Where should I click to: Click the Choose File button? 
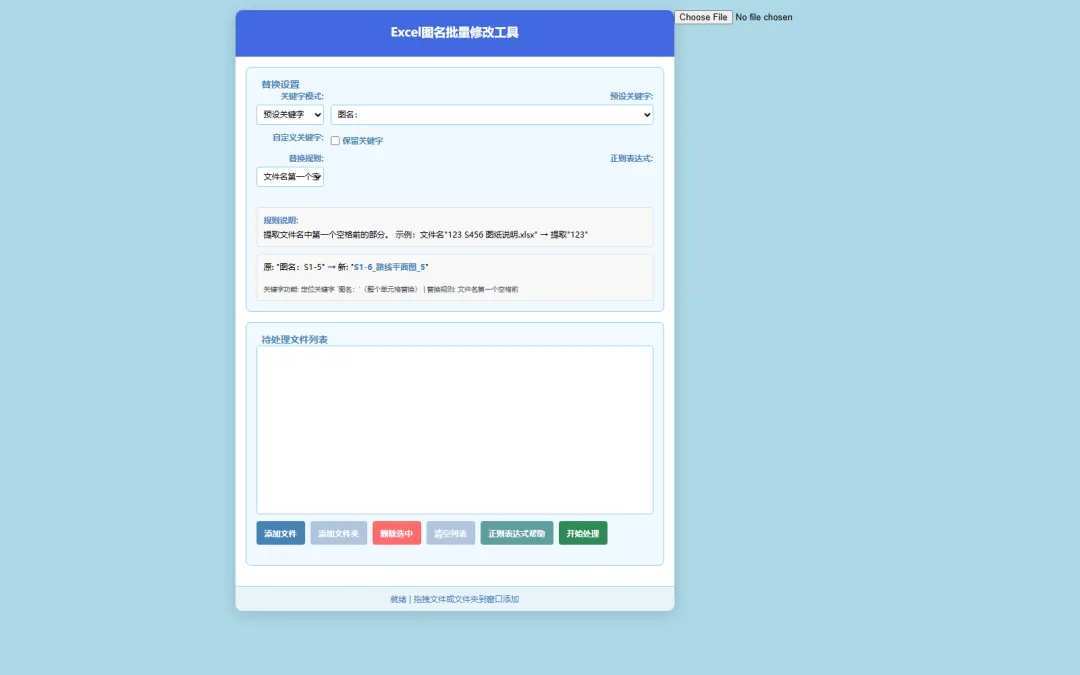pos(703,17)
